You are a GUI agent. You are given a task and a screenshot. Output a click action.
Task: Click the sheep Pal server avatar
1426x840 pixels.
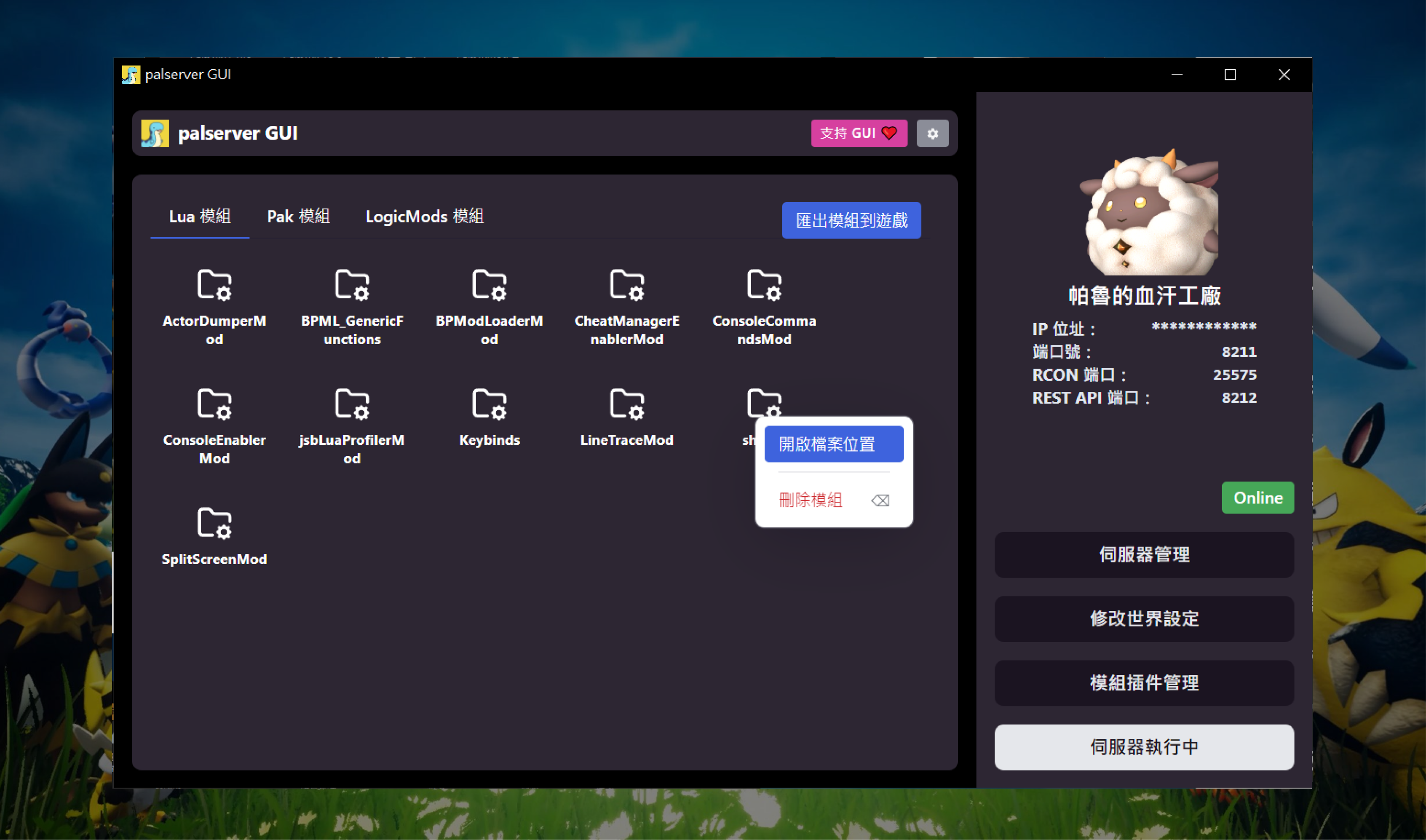pos(1149,212)
